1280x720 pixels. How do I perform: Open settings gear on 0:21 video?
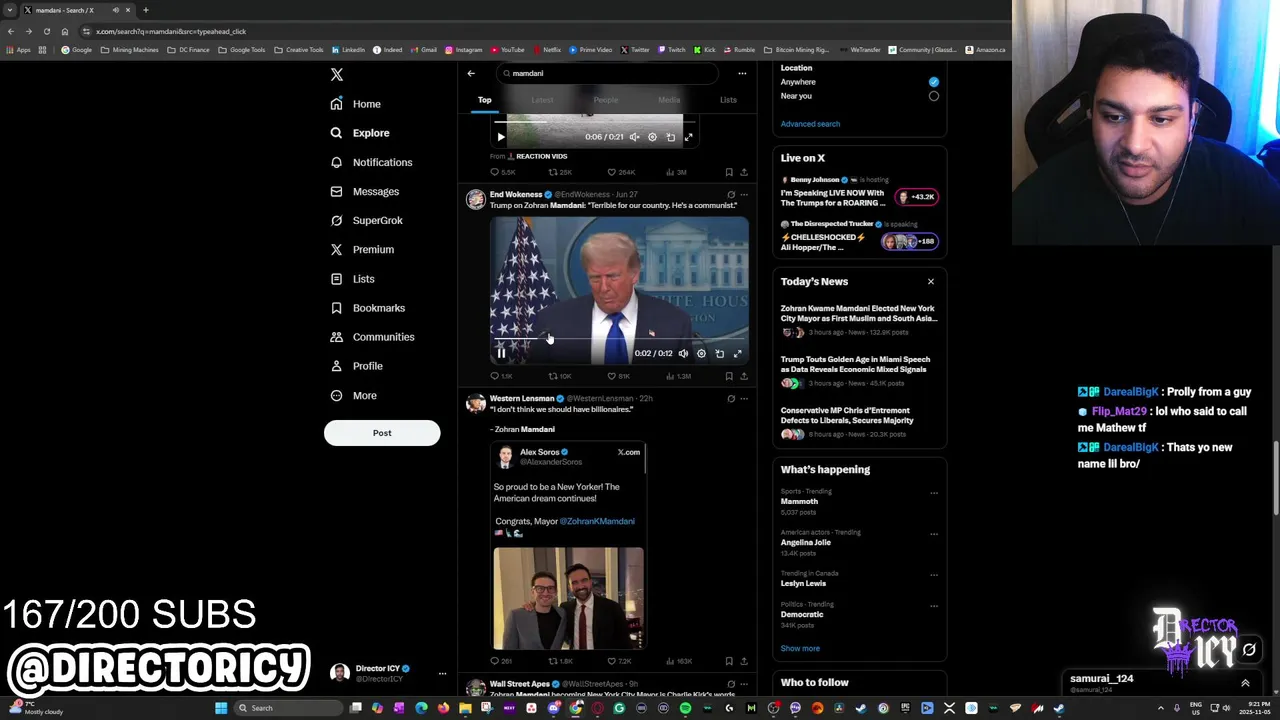(652, 137)
